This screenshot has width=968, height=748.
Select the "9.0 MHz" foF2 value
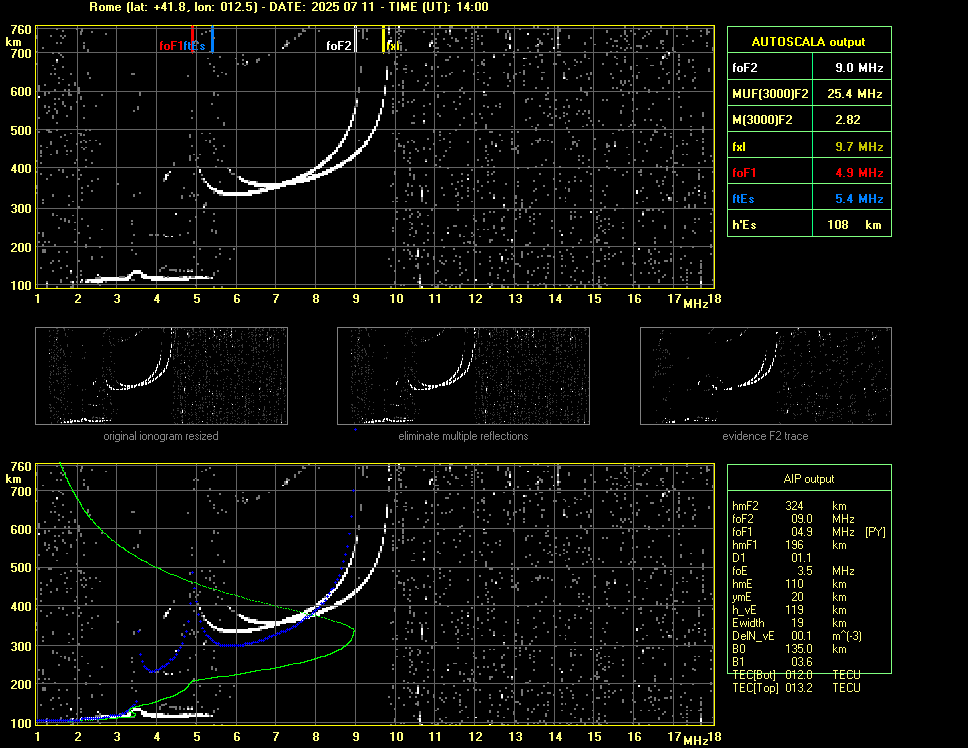click(859, 68)
